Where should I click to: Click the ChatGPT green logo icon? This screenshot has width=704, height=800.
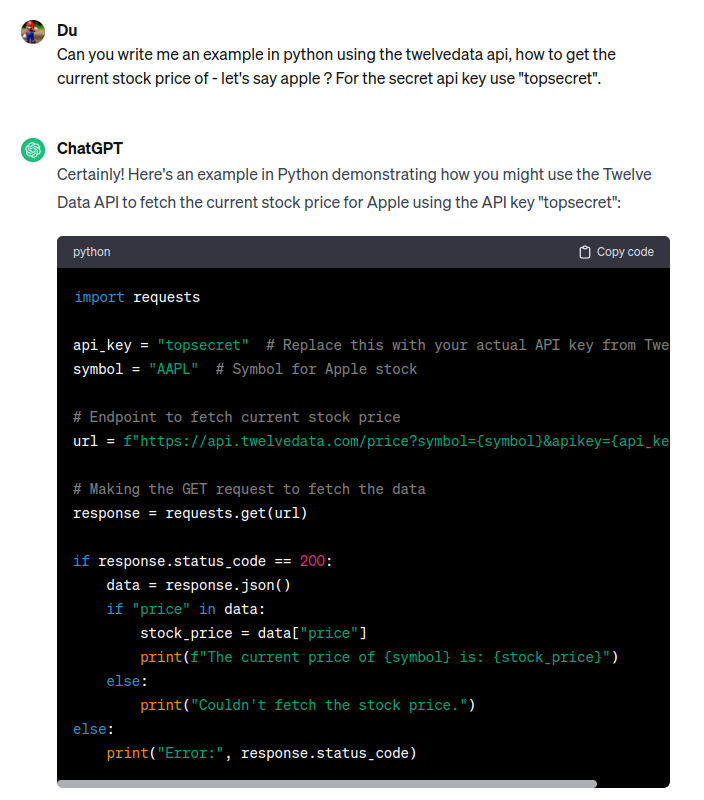tap(33, 150)
